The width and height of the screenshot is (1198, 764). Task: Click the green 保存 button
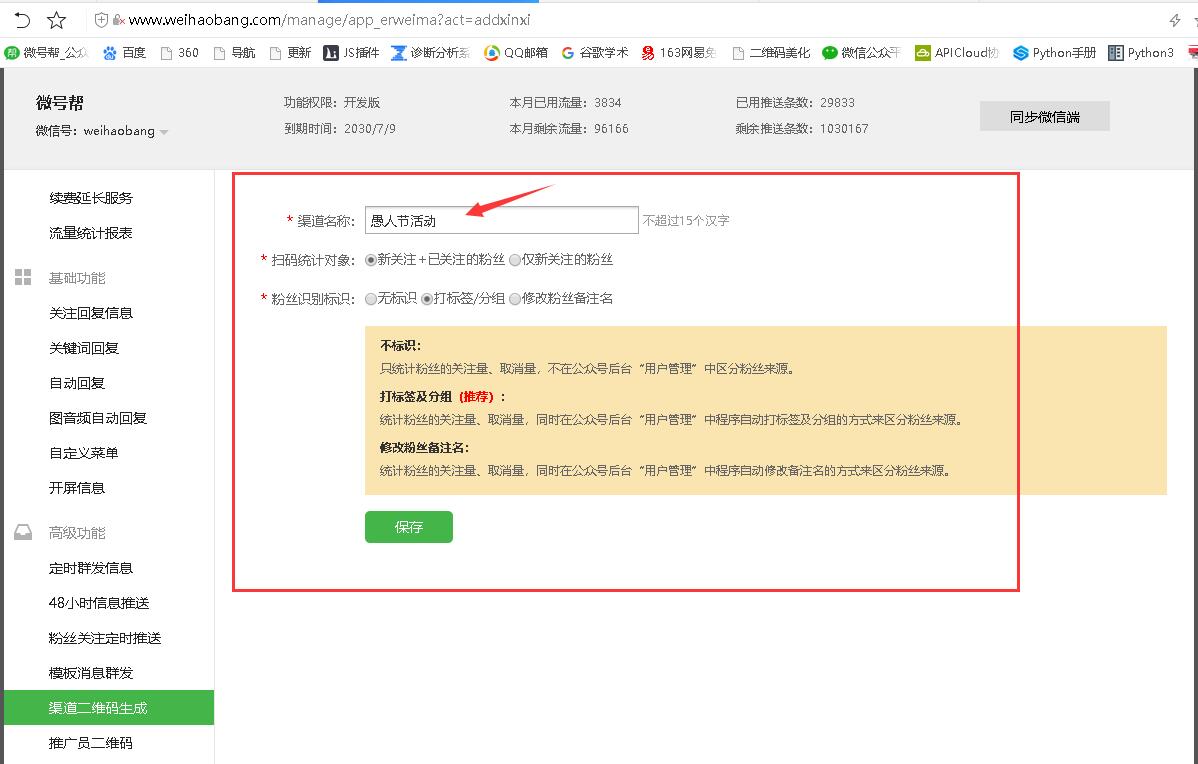(x=408, y=527)
